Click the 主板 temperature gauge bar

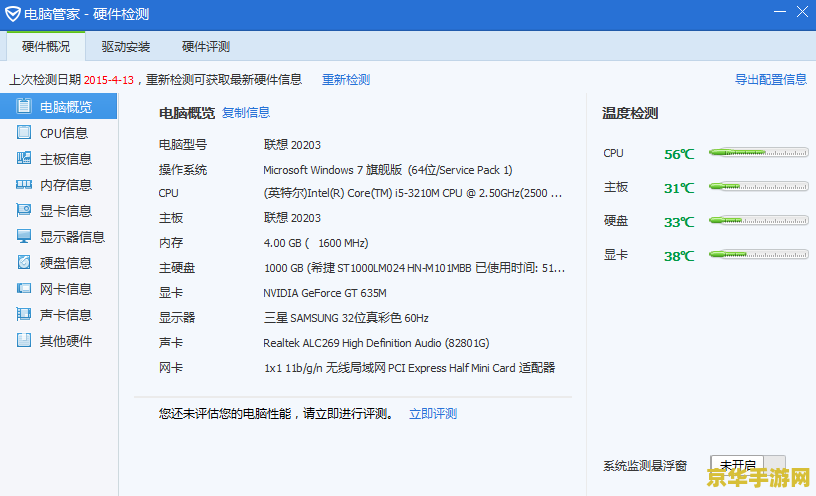[759, 186]
